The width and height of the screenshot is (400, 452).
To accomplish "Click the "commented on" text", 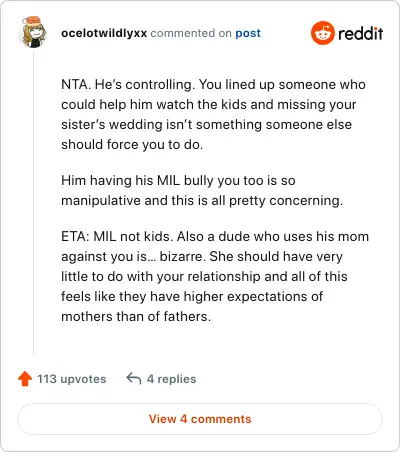I will (x=191, y=33).
